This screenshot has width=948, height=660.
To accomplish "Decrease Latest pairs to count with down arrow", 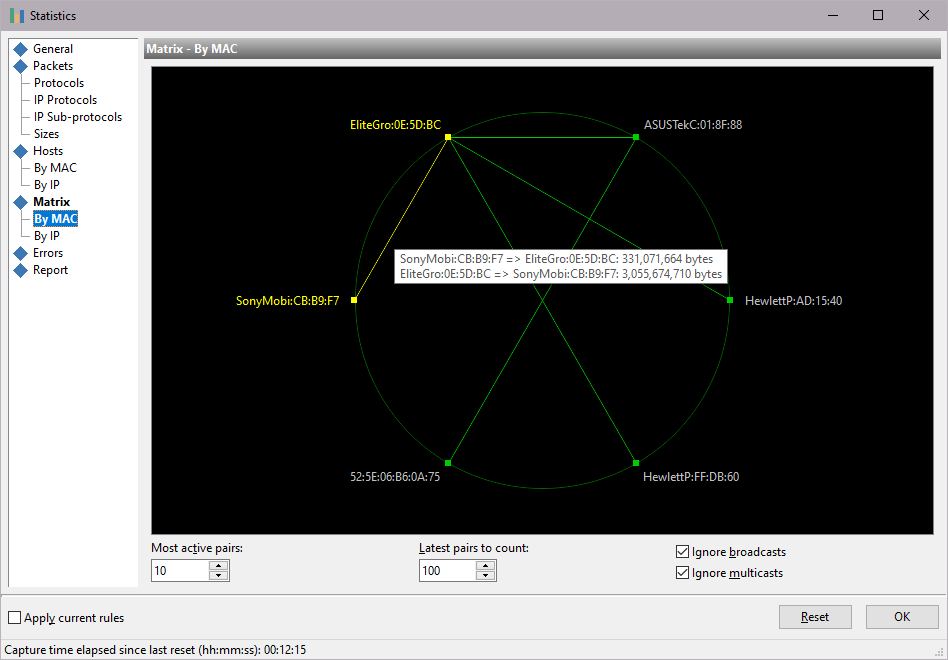I will point(487,575).
